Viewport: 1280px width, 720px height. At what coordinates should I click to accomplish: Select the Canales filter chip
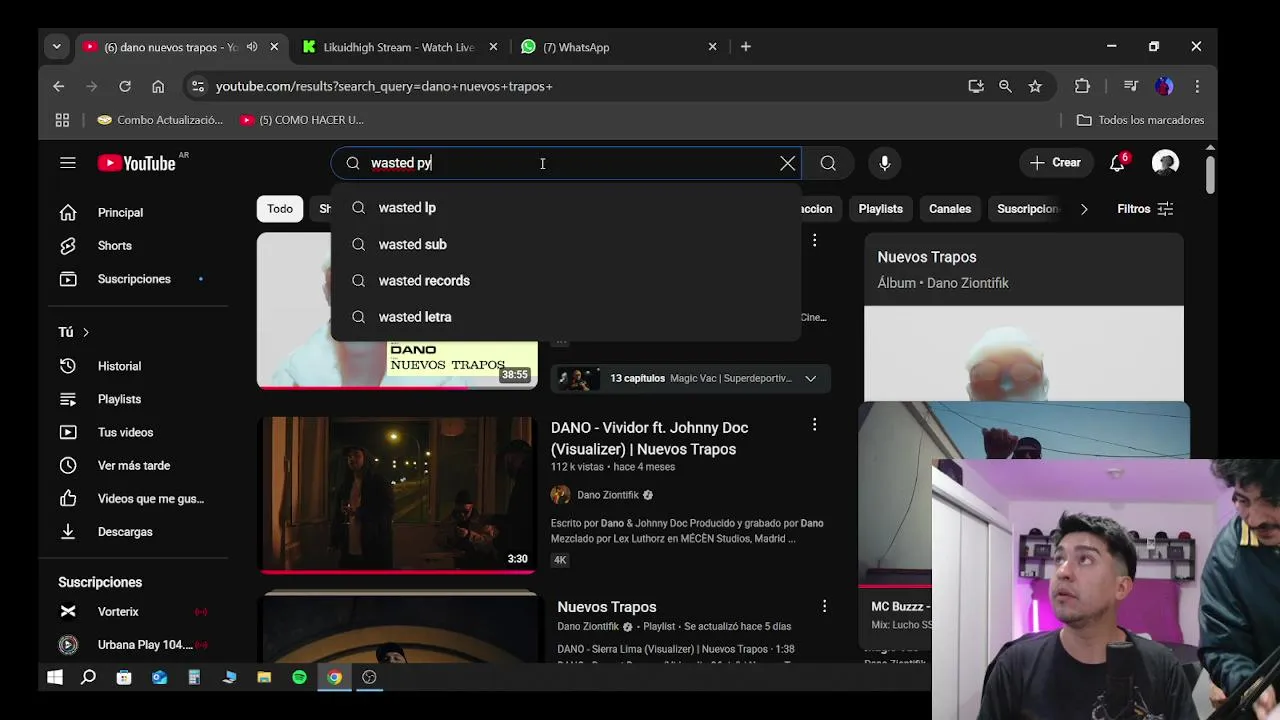(x=950, y=209)
